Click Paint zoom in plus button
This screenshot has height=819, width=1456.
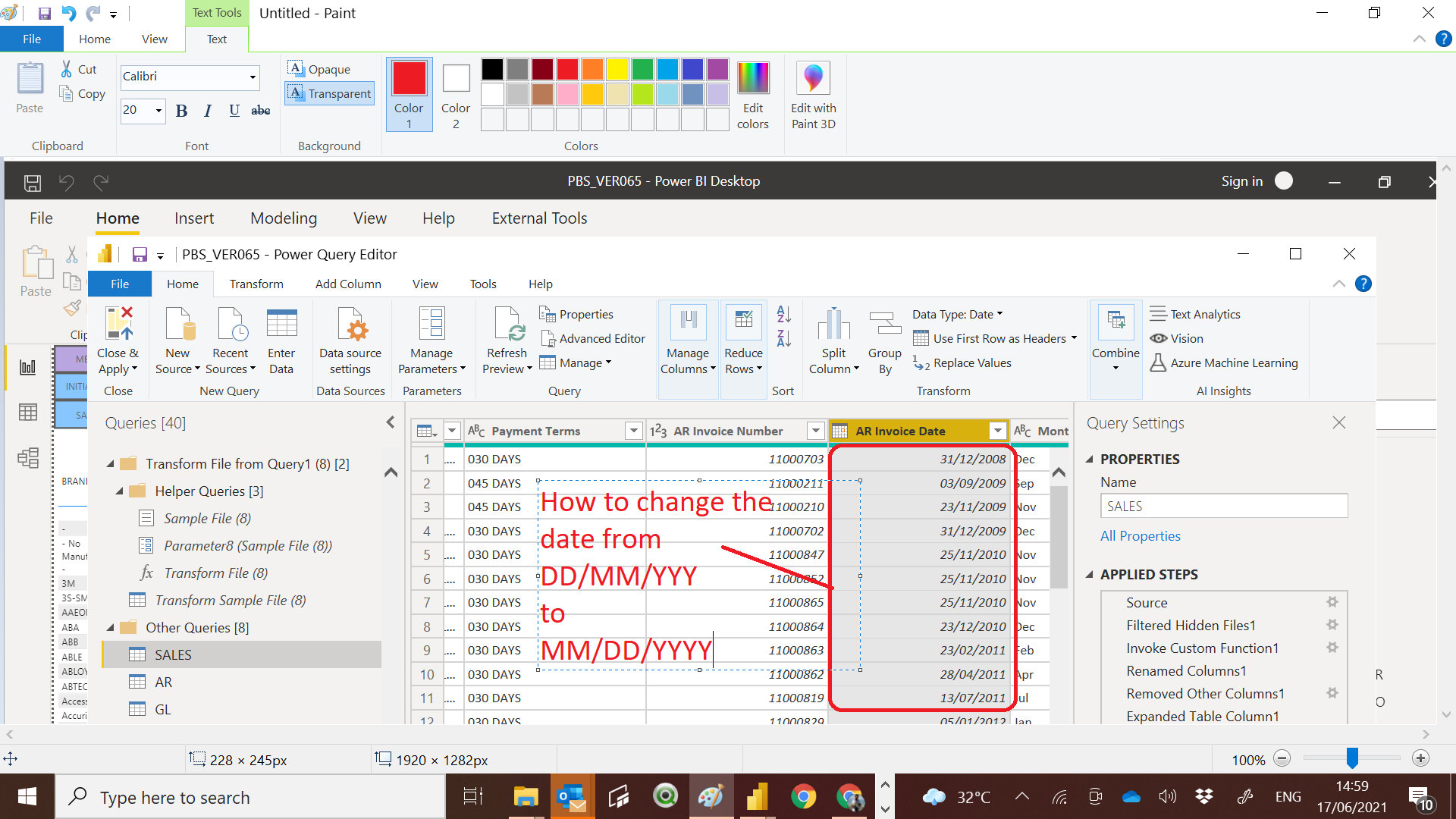[x=1420, y=758]
